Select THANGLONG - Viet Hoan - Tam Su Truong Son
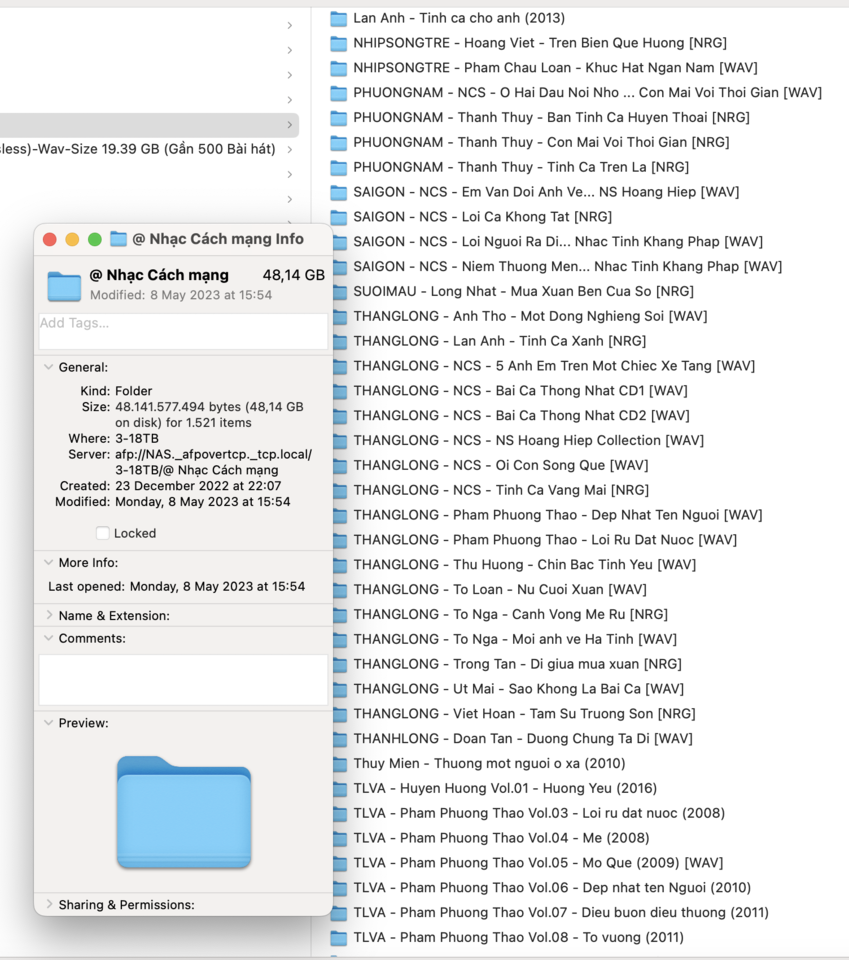Image resolution: width=849 pixels, height=960 pixels. (x=525, y=714)
